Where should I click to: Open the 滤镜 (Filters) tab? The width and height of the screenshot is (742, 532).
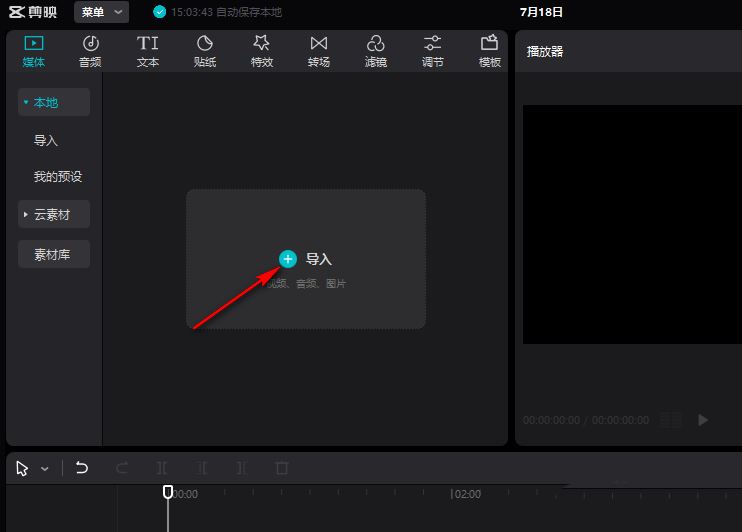[376, 51]
